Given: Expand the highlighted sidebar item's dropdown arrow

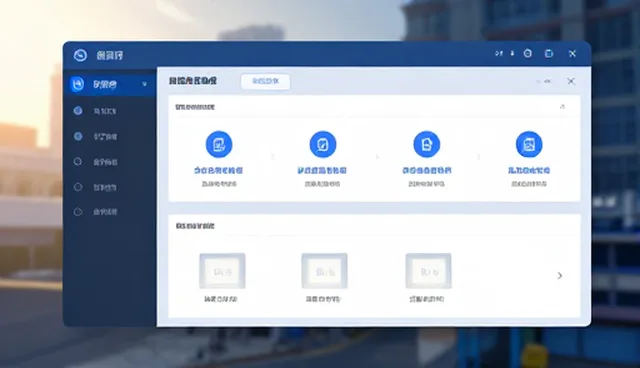Looking at the screenshot, I should click(144, 84).
